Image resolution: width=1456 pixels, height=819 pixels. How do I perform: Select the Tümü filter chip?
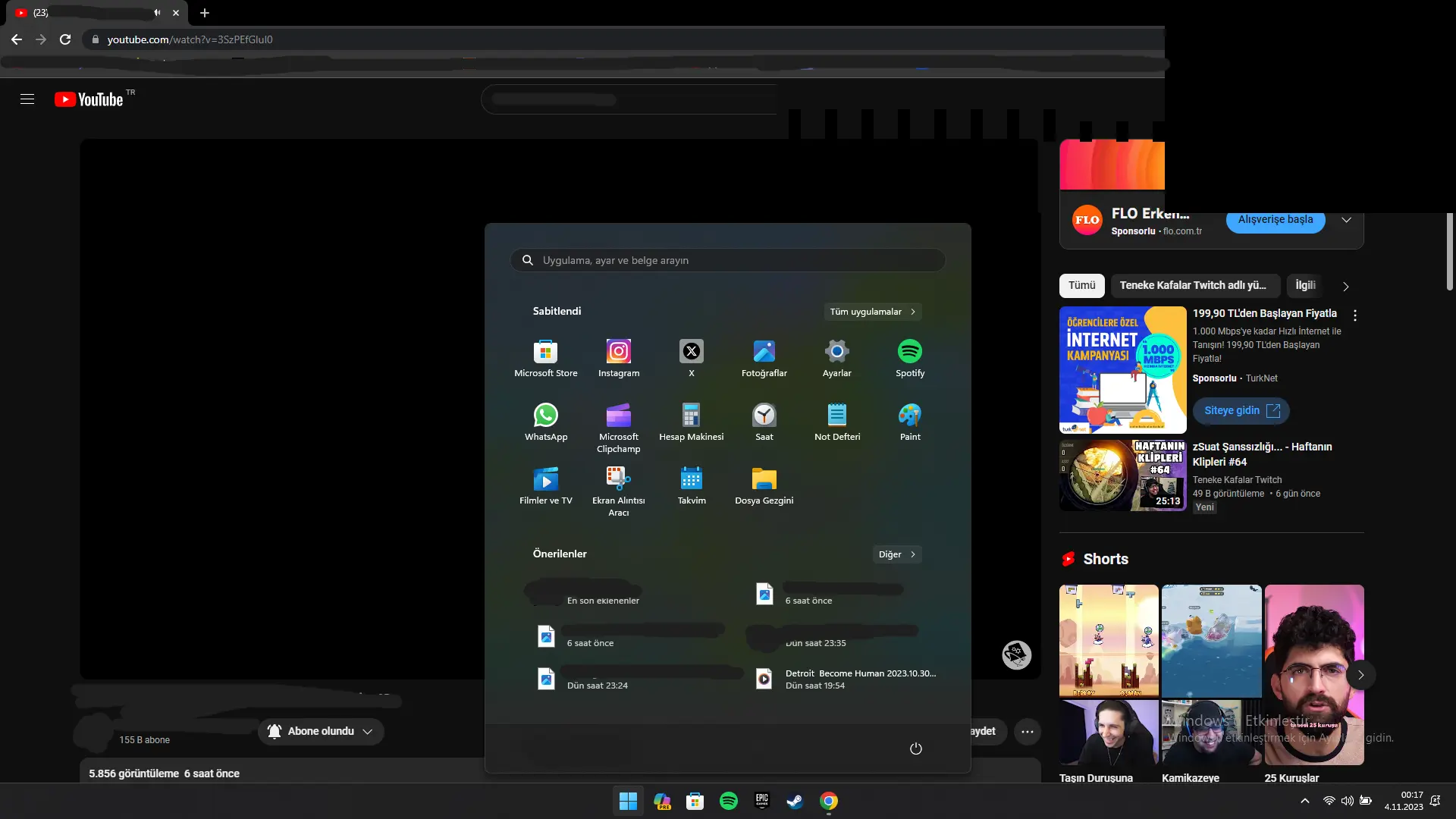pos(1081,285)
